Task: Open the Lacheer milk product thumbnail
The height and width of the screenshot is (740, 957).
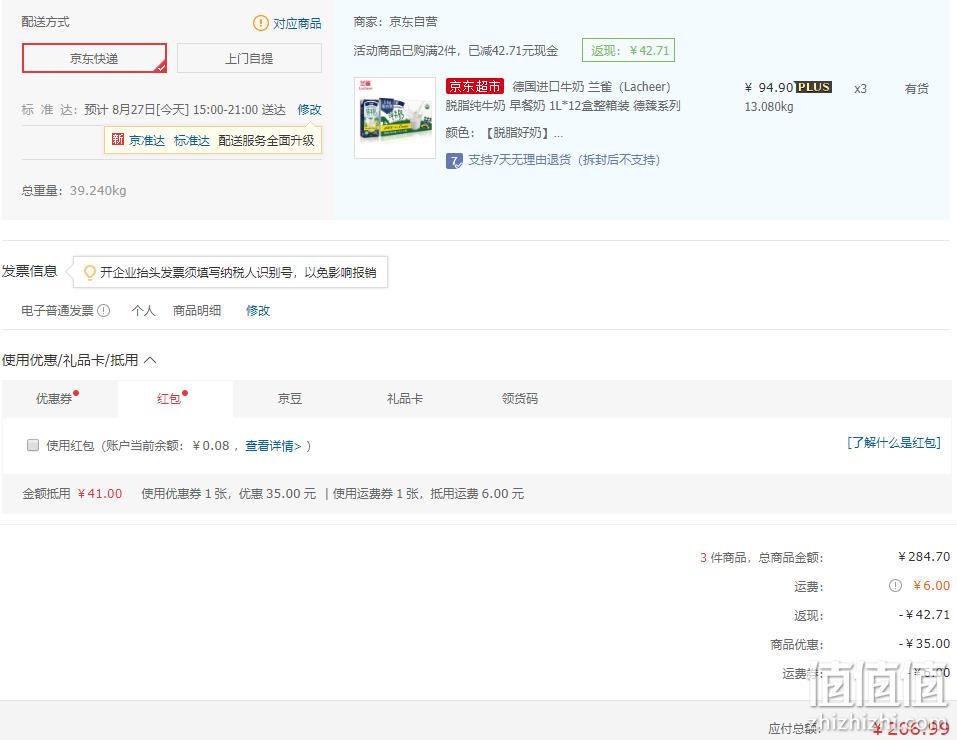Action: pyautogui.click(x=395, y=118)
